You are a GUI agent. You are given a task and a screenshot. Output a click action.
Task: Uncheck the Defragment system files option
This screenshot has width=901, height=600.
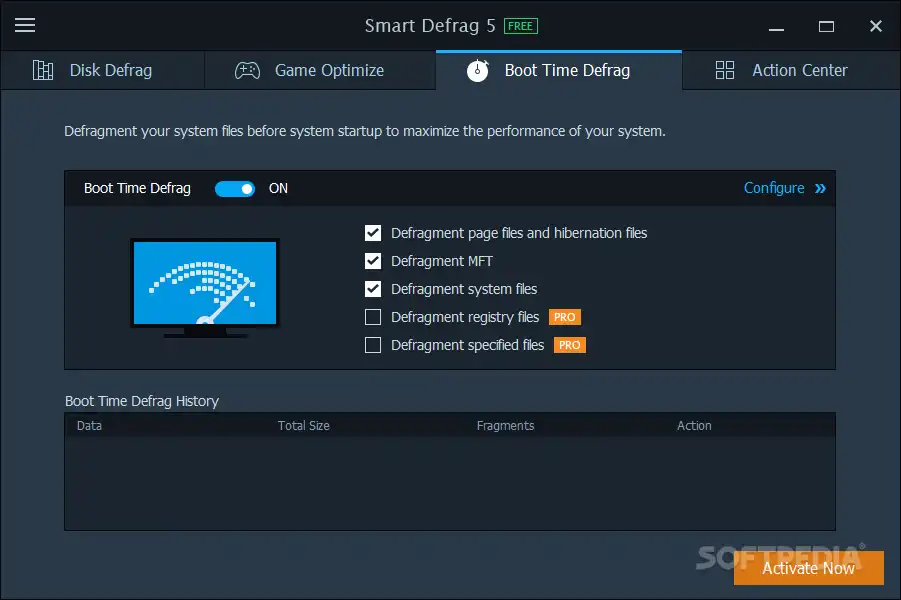pos(373,289)
